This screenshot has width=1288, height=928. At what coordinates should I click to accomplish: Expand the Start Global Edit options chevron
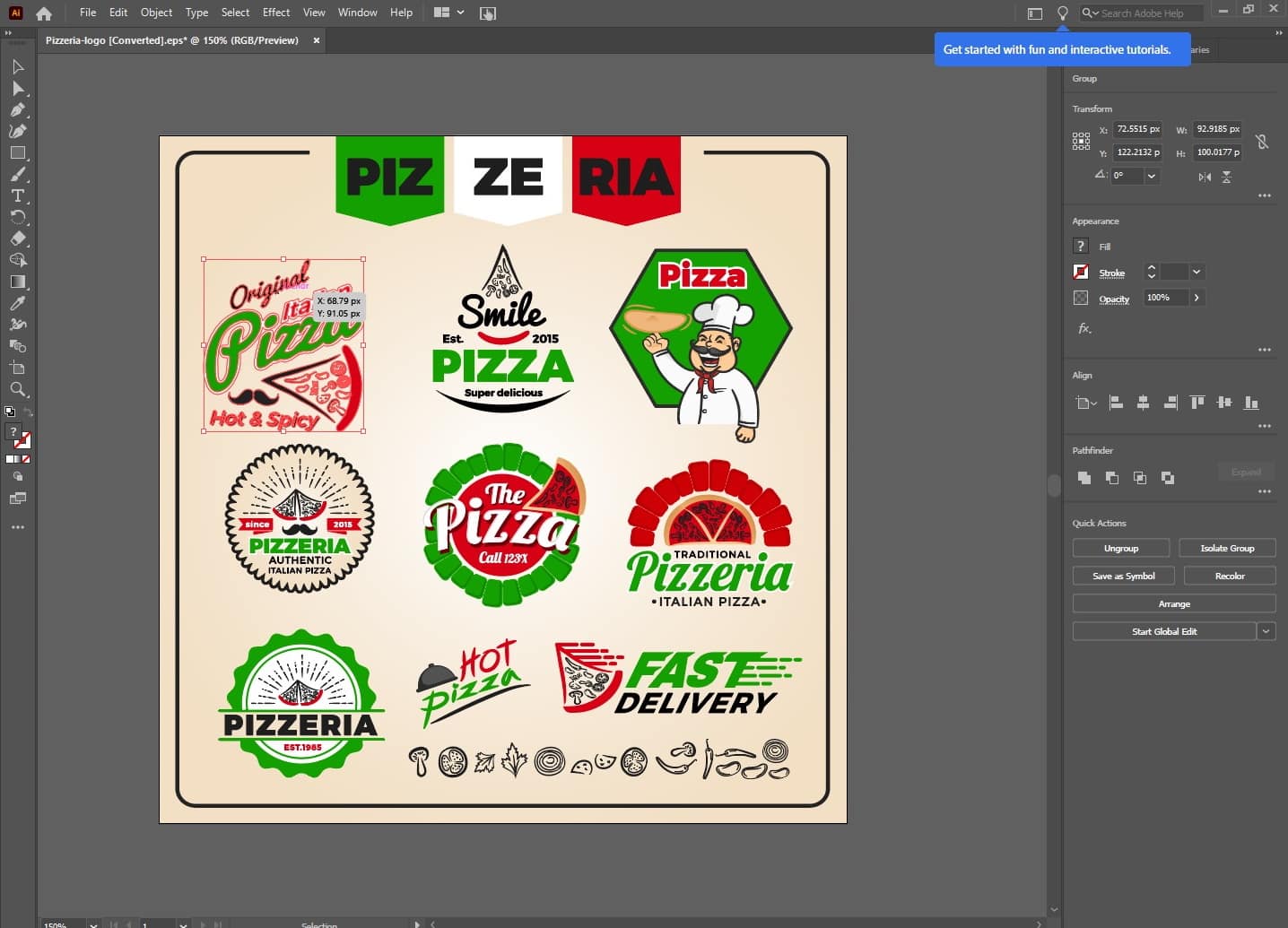1266,631
